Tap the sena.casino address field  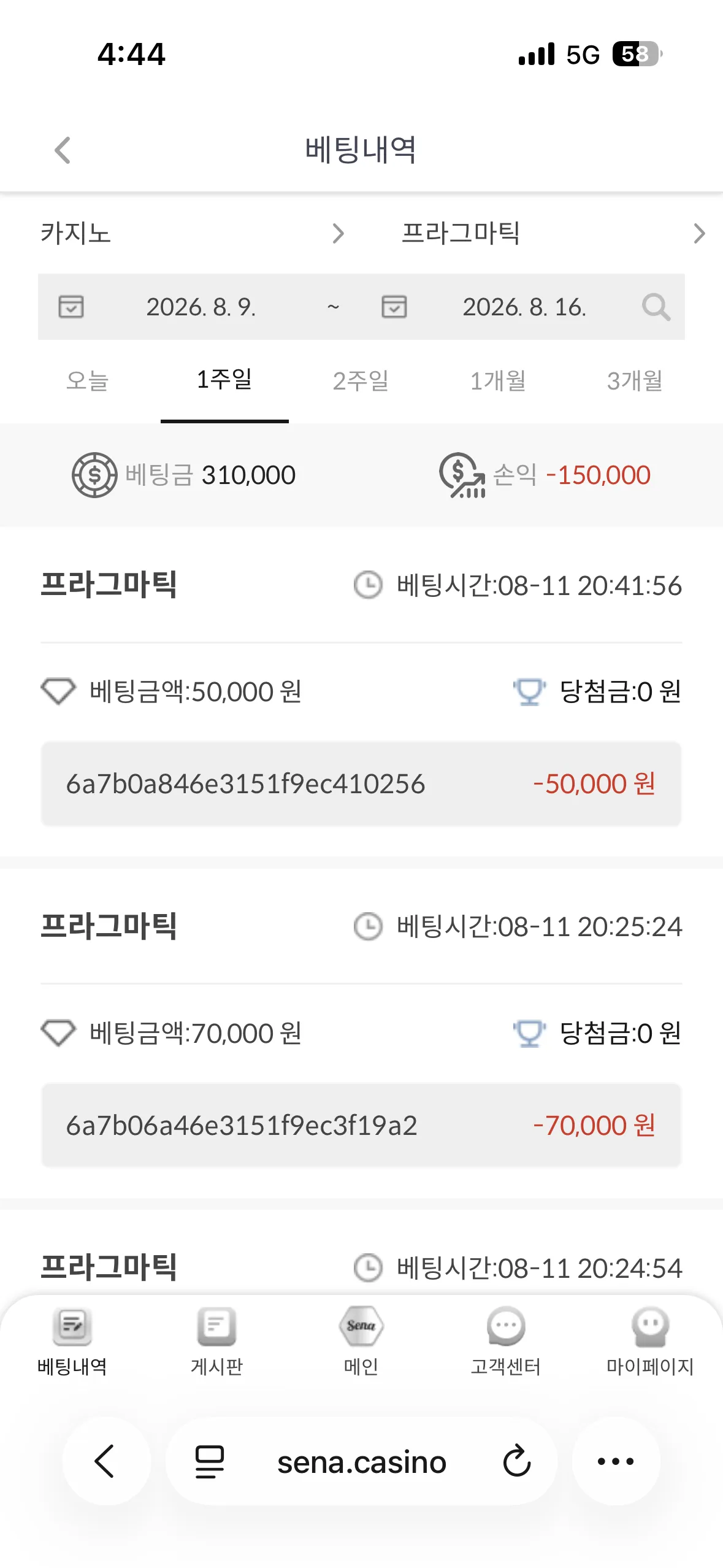[361, 1462]
